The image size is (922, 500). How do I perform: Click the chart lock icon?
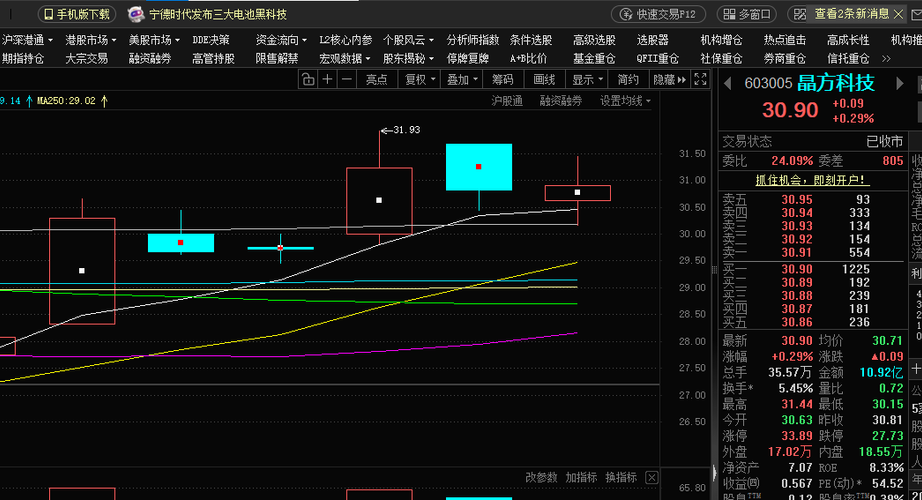pos(308,79)
